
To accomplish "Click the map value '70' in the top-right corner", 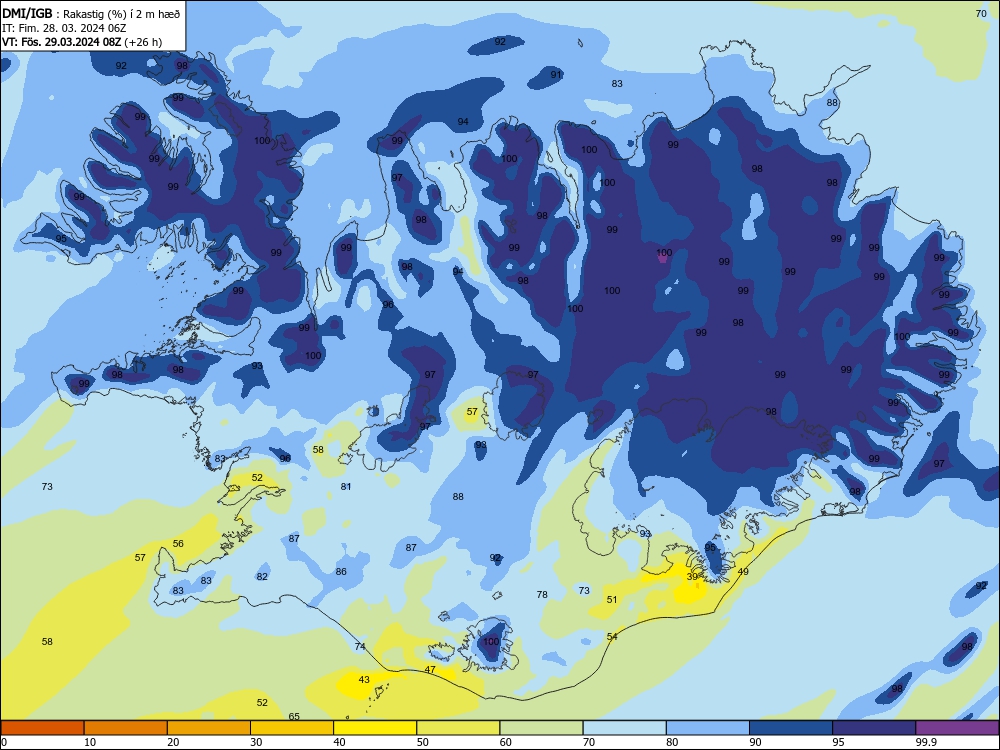I will click(x=982, y=13).
